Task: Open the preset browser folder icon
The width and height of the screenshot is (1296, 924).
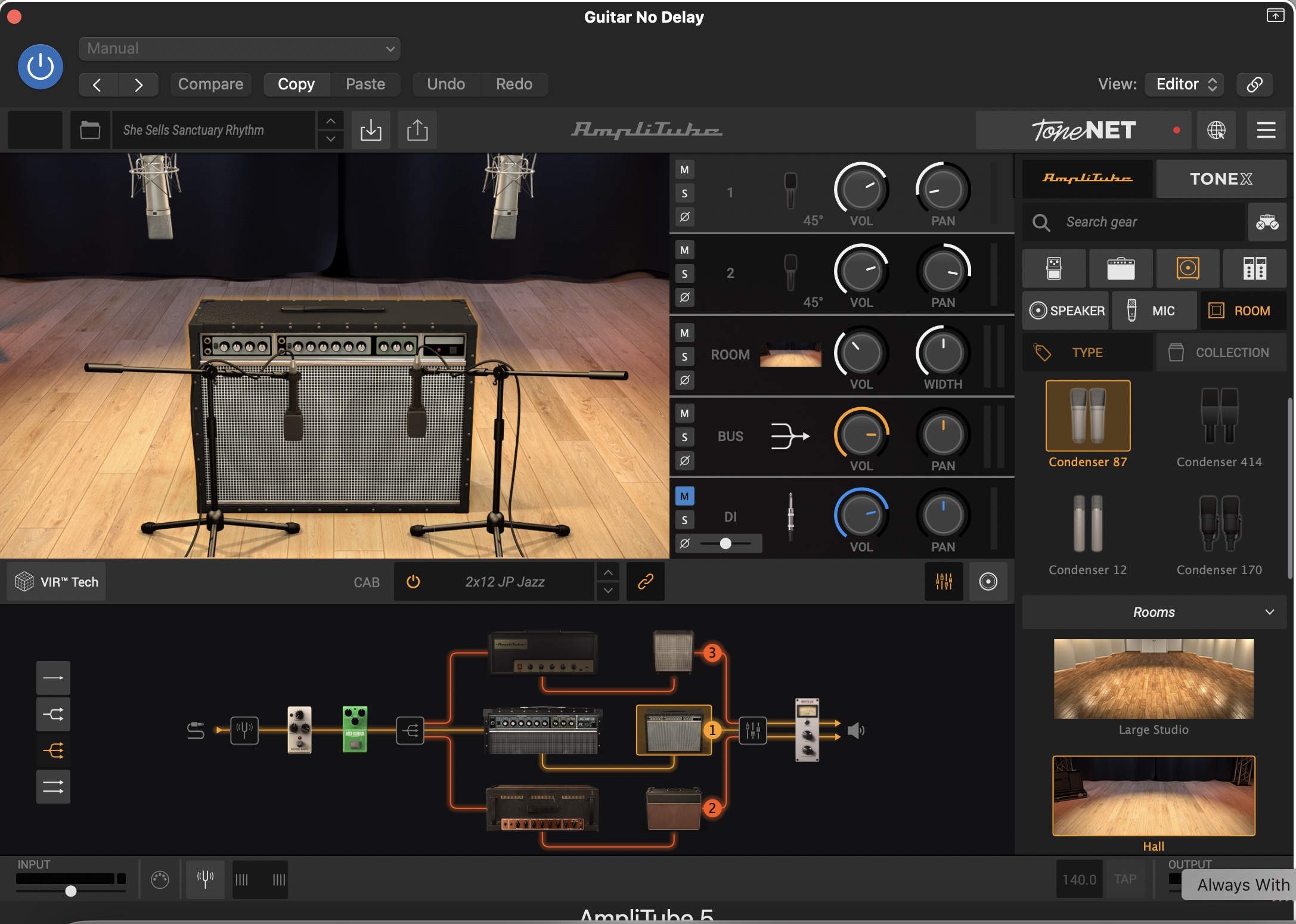Action: tap(90, 130)
